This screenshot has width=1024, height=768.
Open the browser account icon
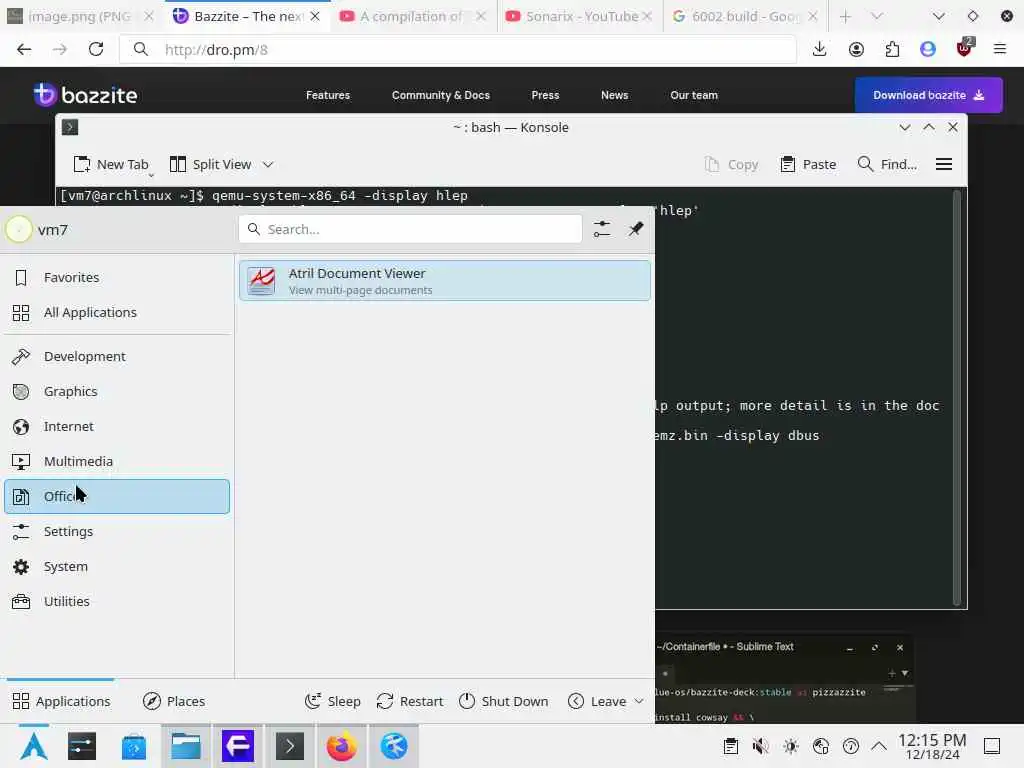856,50
